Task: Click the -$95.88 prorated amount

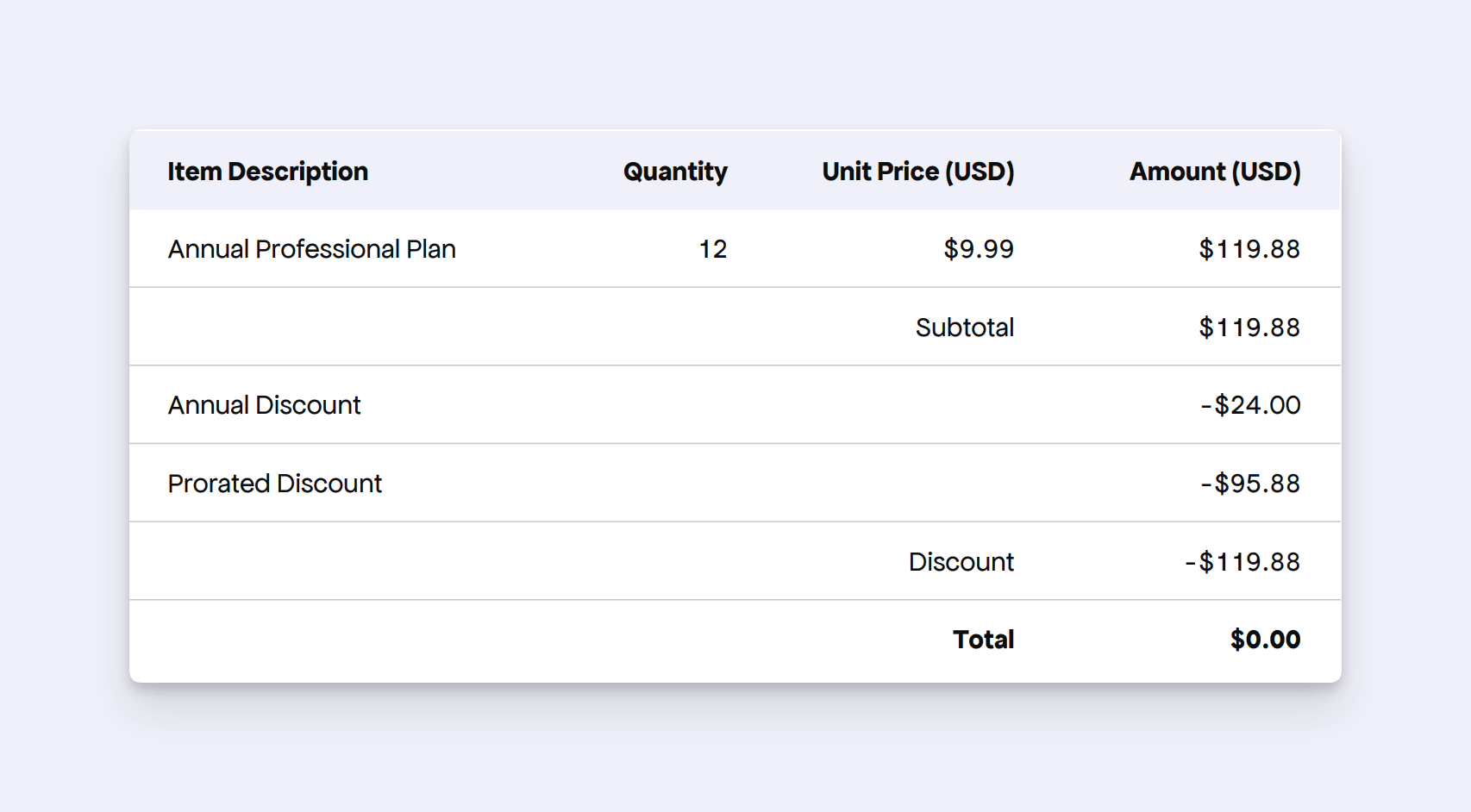Action: pyautogui.click(x=1249, y=484)
